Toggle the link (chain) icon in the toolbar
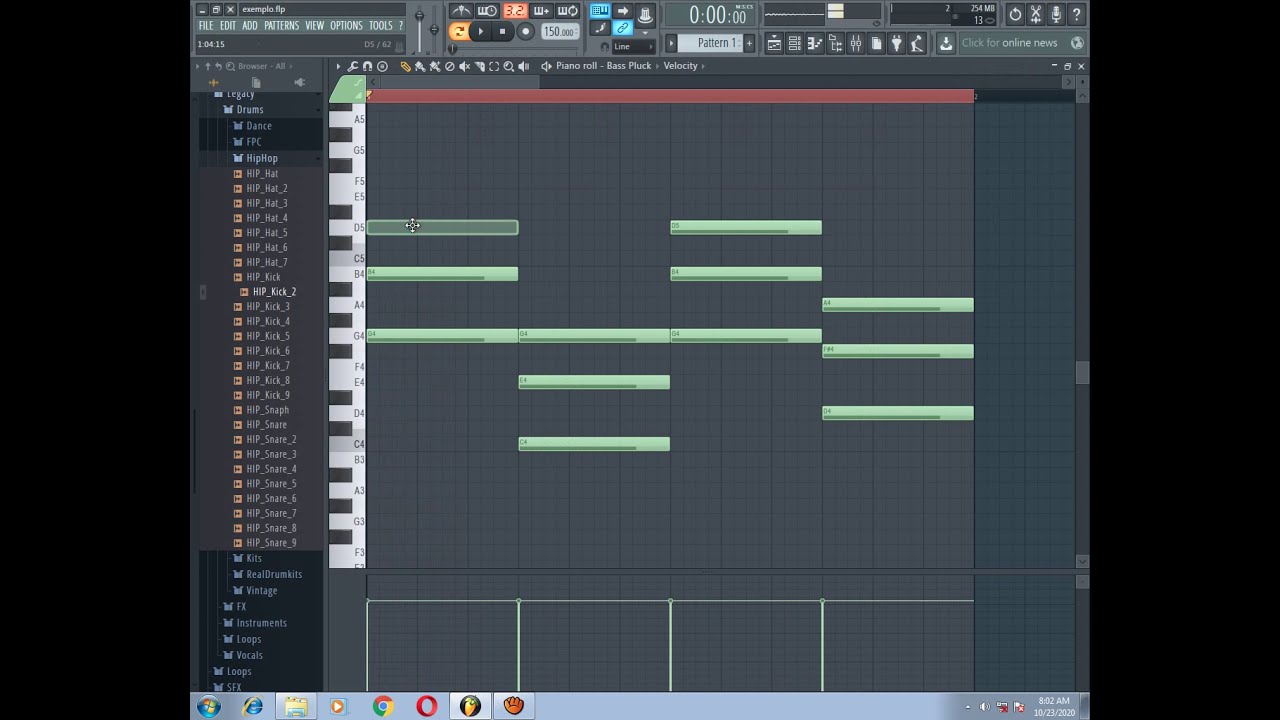The height and width of the screenshot is (720, 1280). pos(622,28)
